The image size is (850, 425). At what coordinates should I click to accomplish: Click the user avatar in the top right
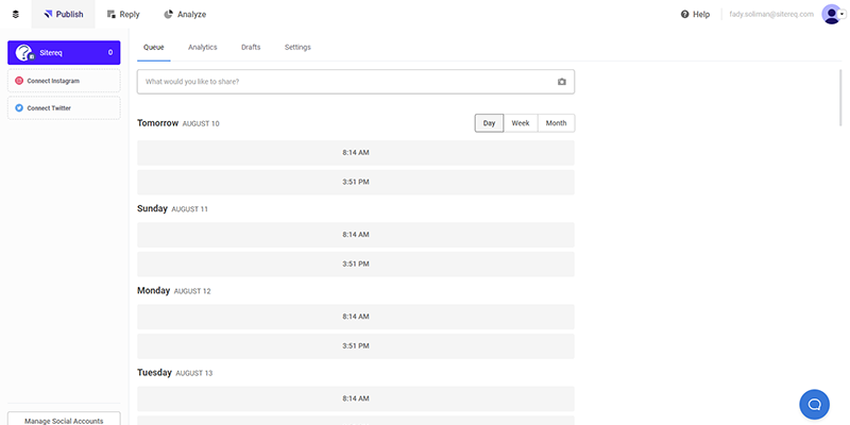tap(830, 14)
